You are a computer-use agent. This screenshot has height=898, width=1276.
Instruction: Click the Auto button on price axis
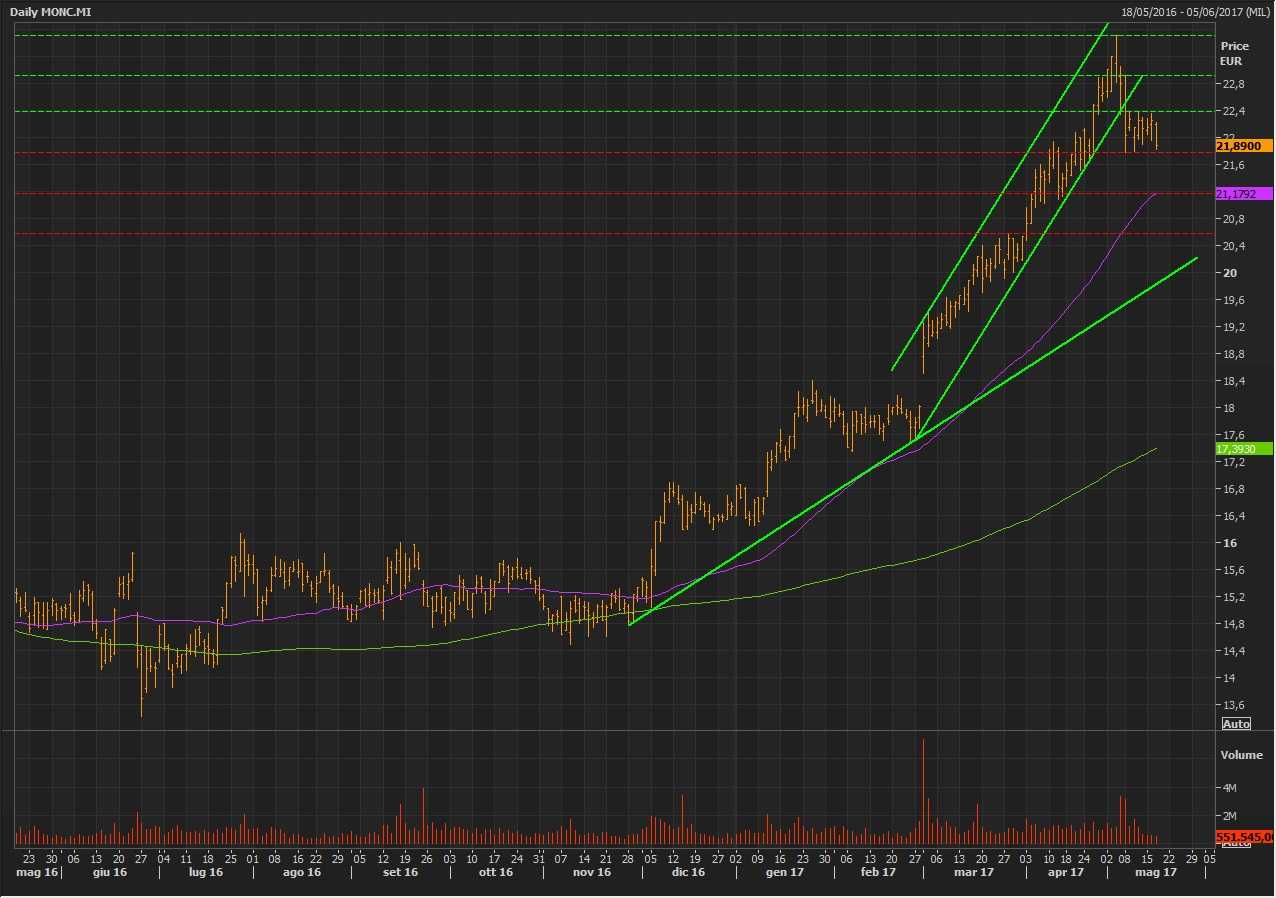(x=1236, y=724)
